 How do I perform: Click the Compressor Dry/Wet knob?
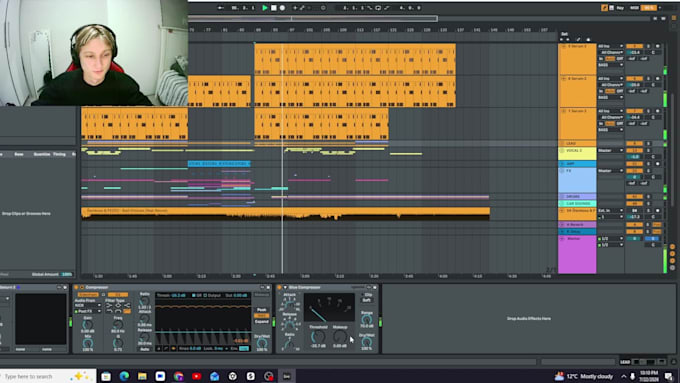click(262, 343)
